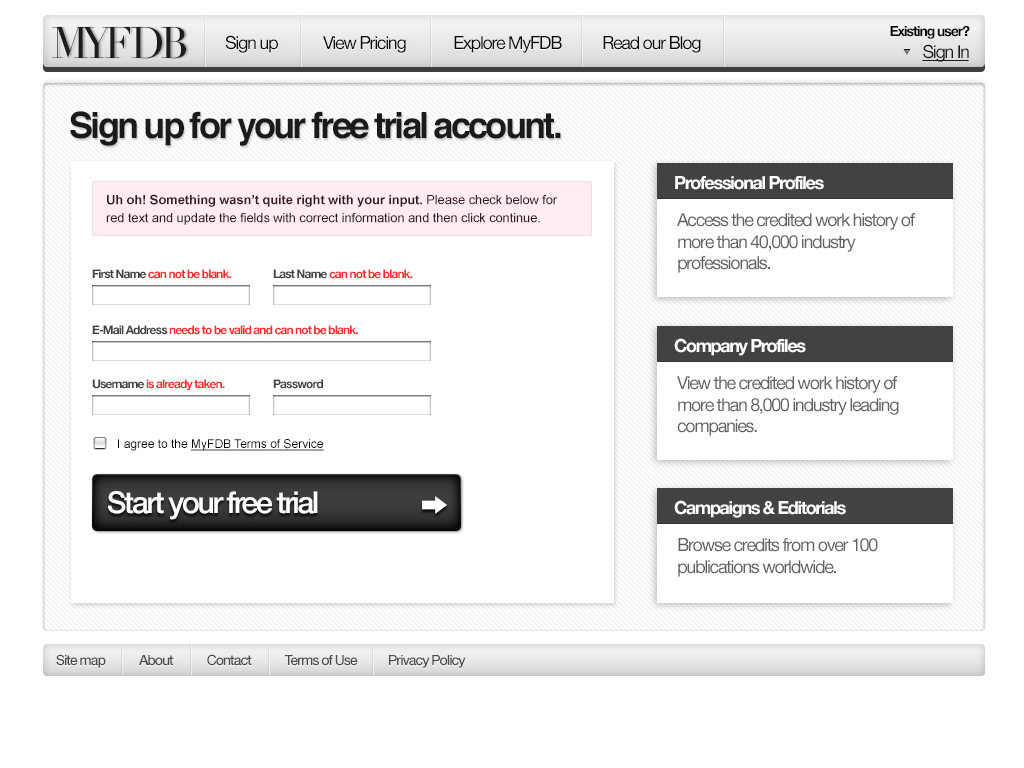Visit the About footer link
The height and width of the screenshot is (768, 1024).
pyautogui.click(x=156, y=660)
